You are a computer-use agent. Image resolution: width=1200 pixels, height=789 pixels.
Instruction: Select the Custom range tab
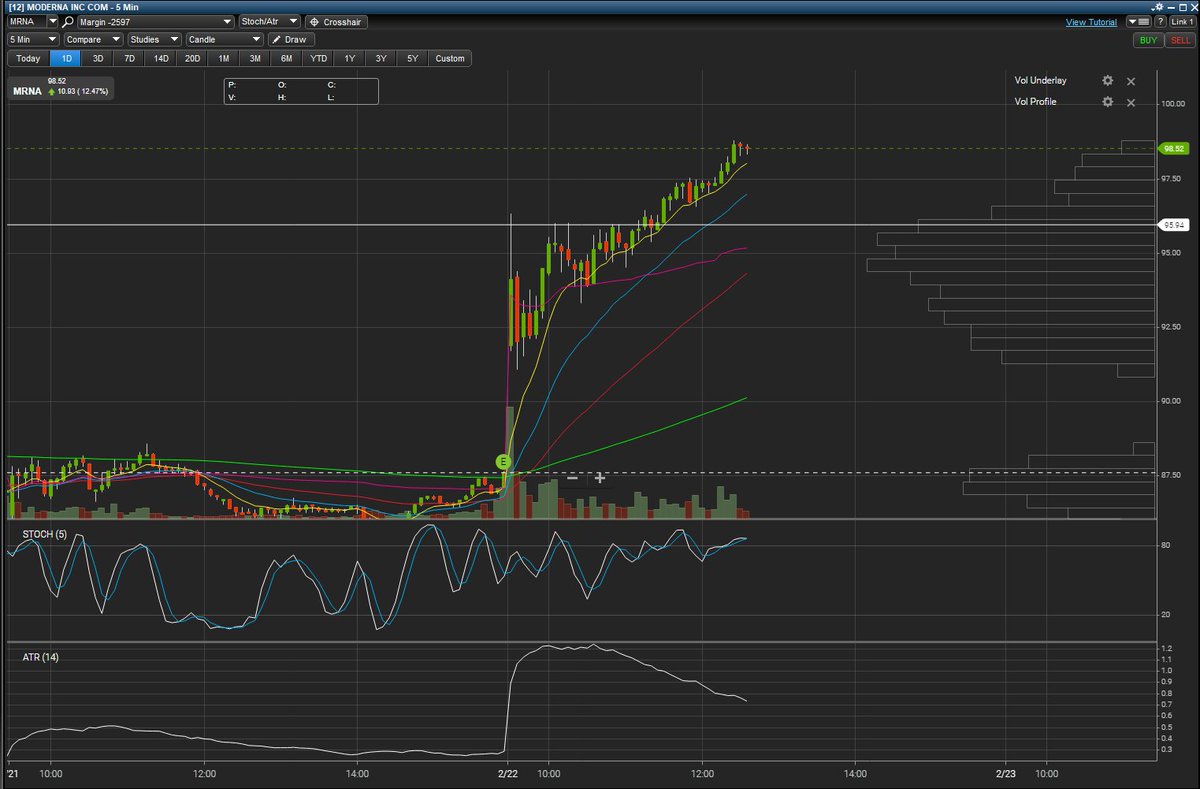click(x=450, y=58)
